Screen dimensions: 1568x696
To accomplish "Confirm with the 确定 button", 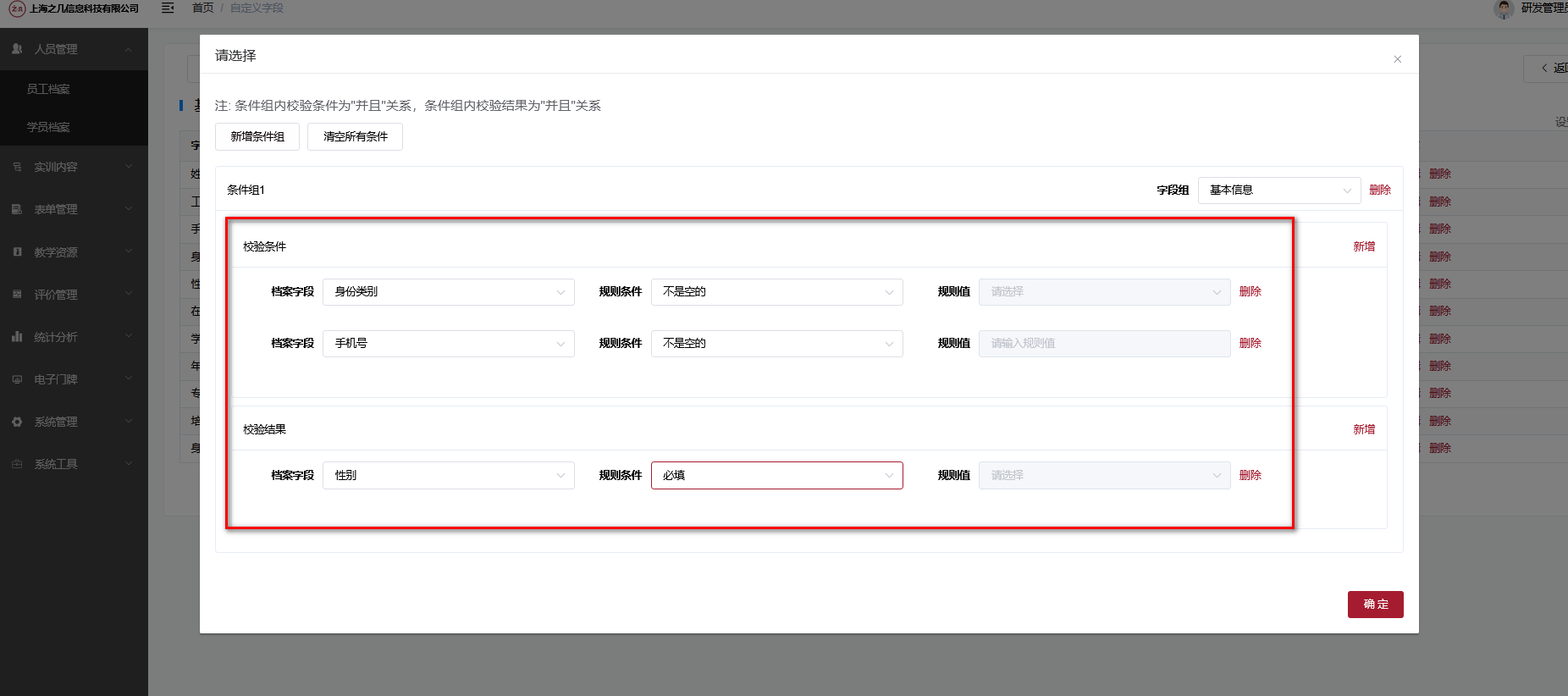I will click(1375, 605).
